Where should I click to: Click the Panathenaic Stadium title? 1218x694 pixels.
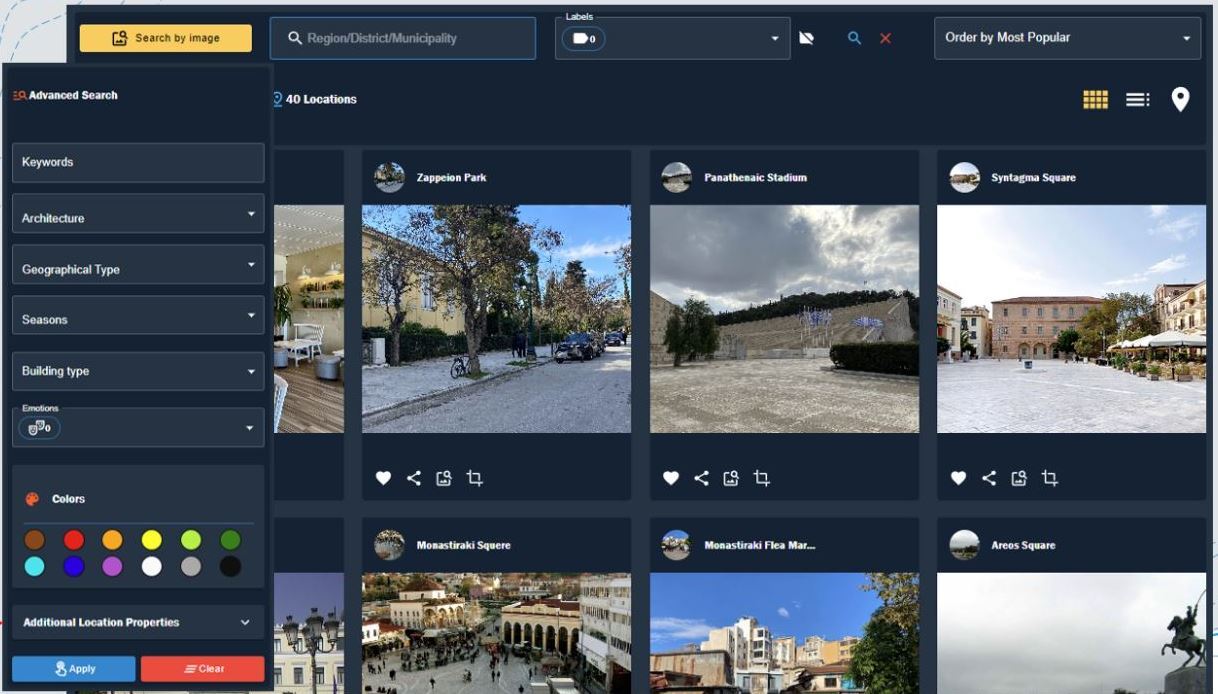pos(755,178)
